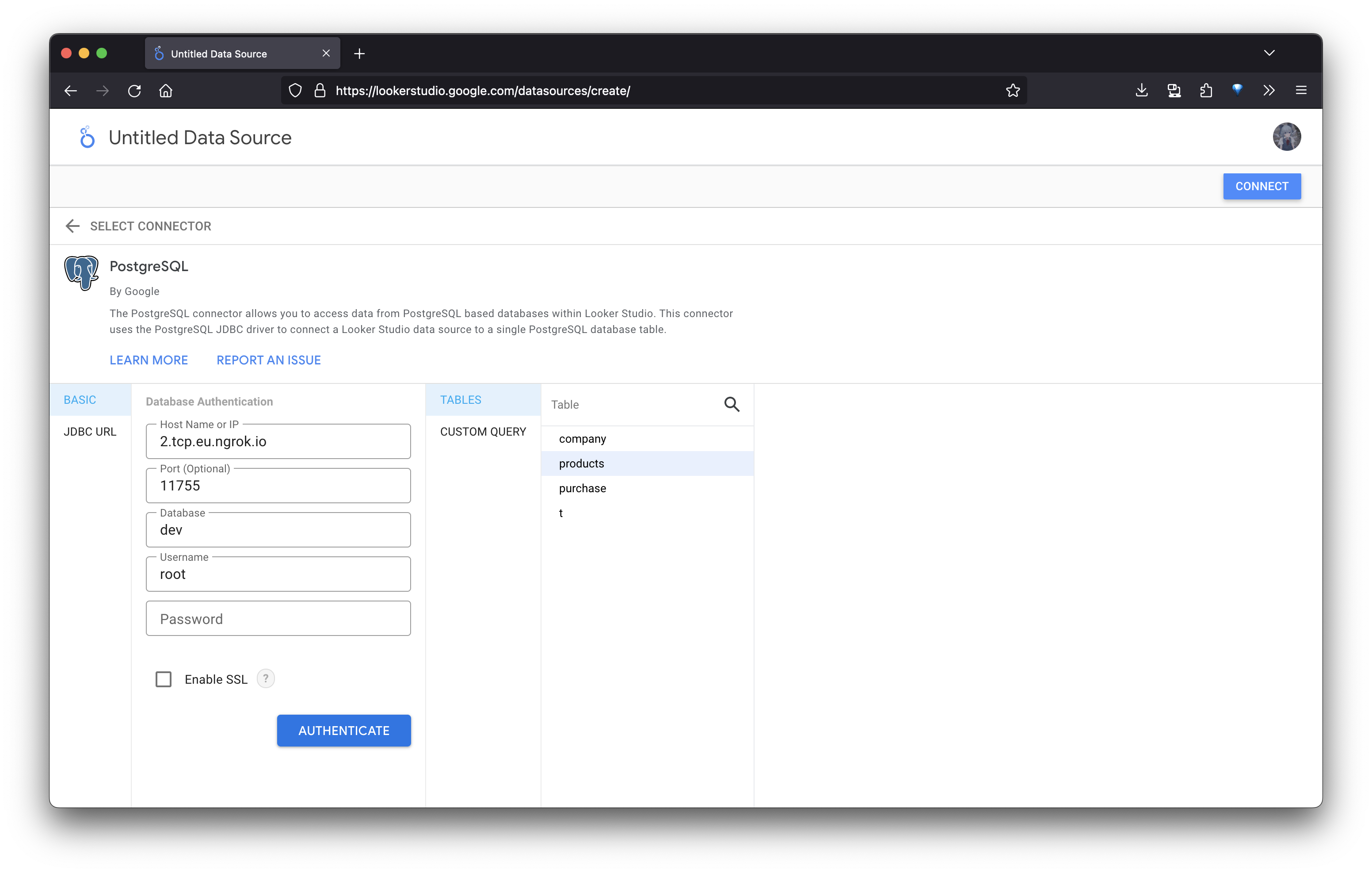The image size is (1372, 873).
Task: Click the back arrow beside Select Connector
Action: tap(72, 226)
